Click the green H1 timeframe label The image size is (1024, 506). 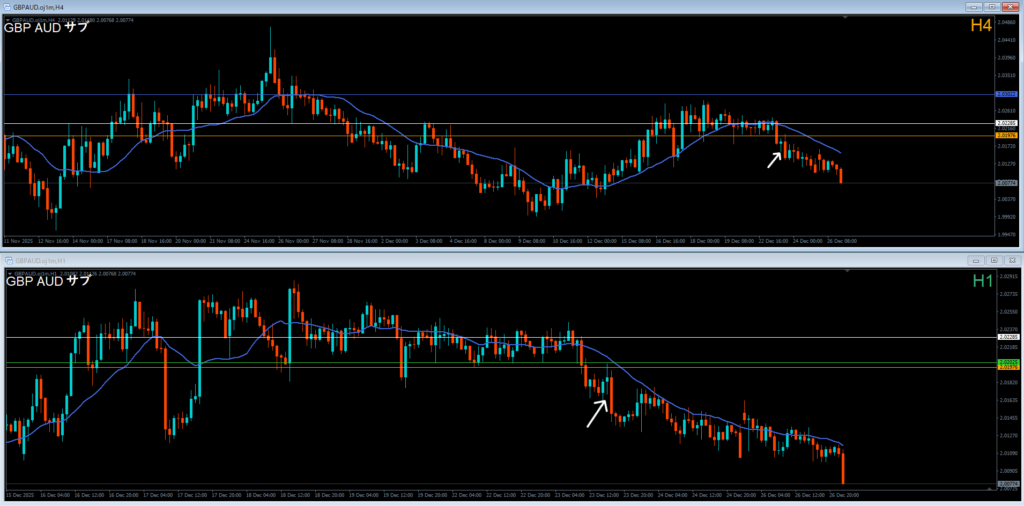pyautogui.click(x=983, y=281)
